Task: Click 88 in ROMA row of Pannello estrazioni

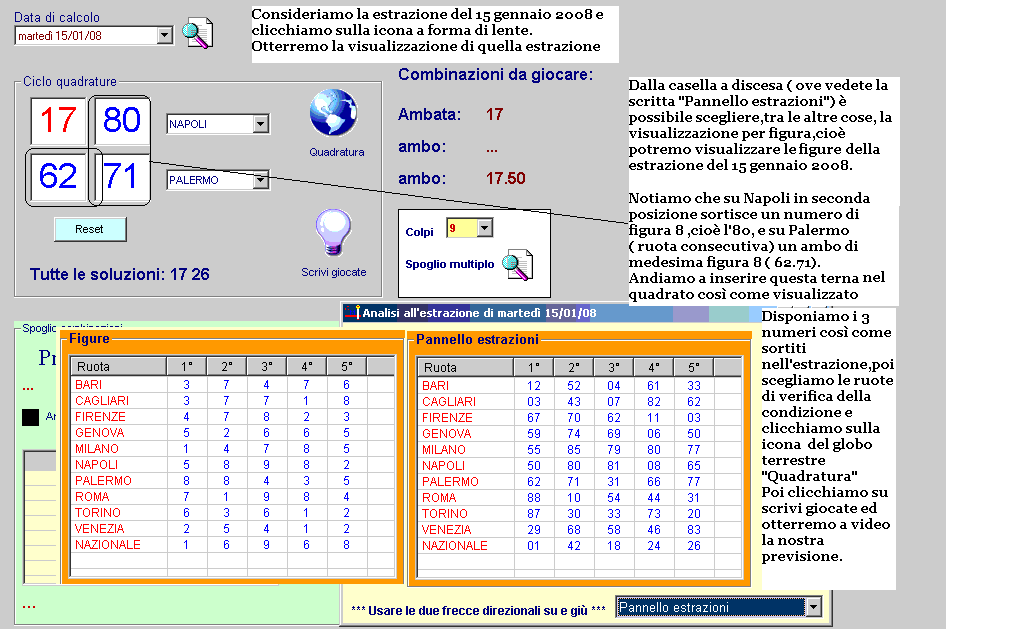Action: coord(534,498)
